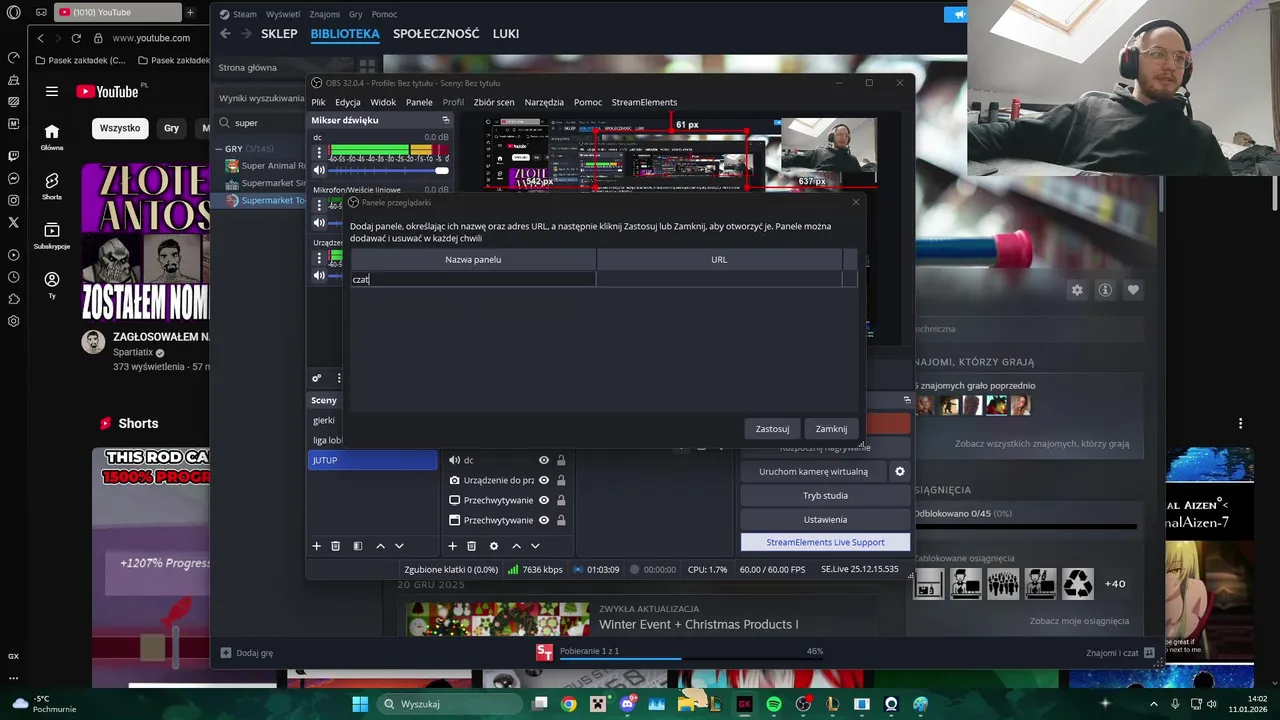The image size is (1280, 720).
Task: Click StreamElements Live Support button
Action: coord(825,542)
